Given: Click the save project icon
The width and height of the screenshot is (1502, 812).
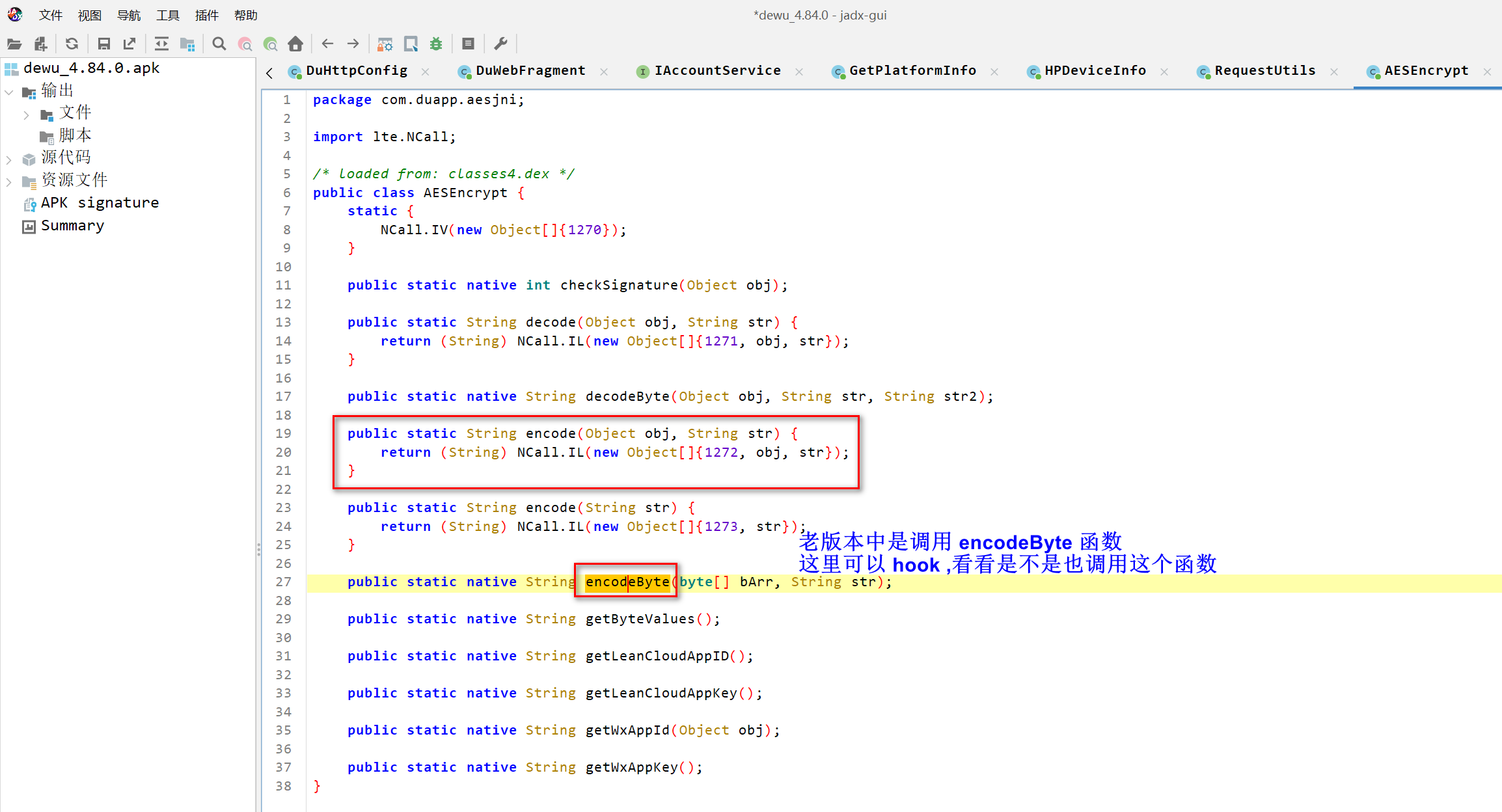Looking at the screenshot, I should (103, 44).
